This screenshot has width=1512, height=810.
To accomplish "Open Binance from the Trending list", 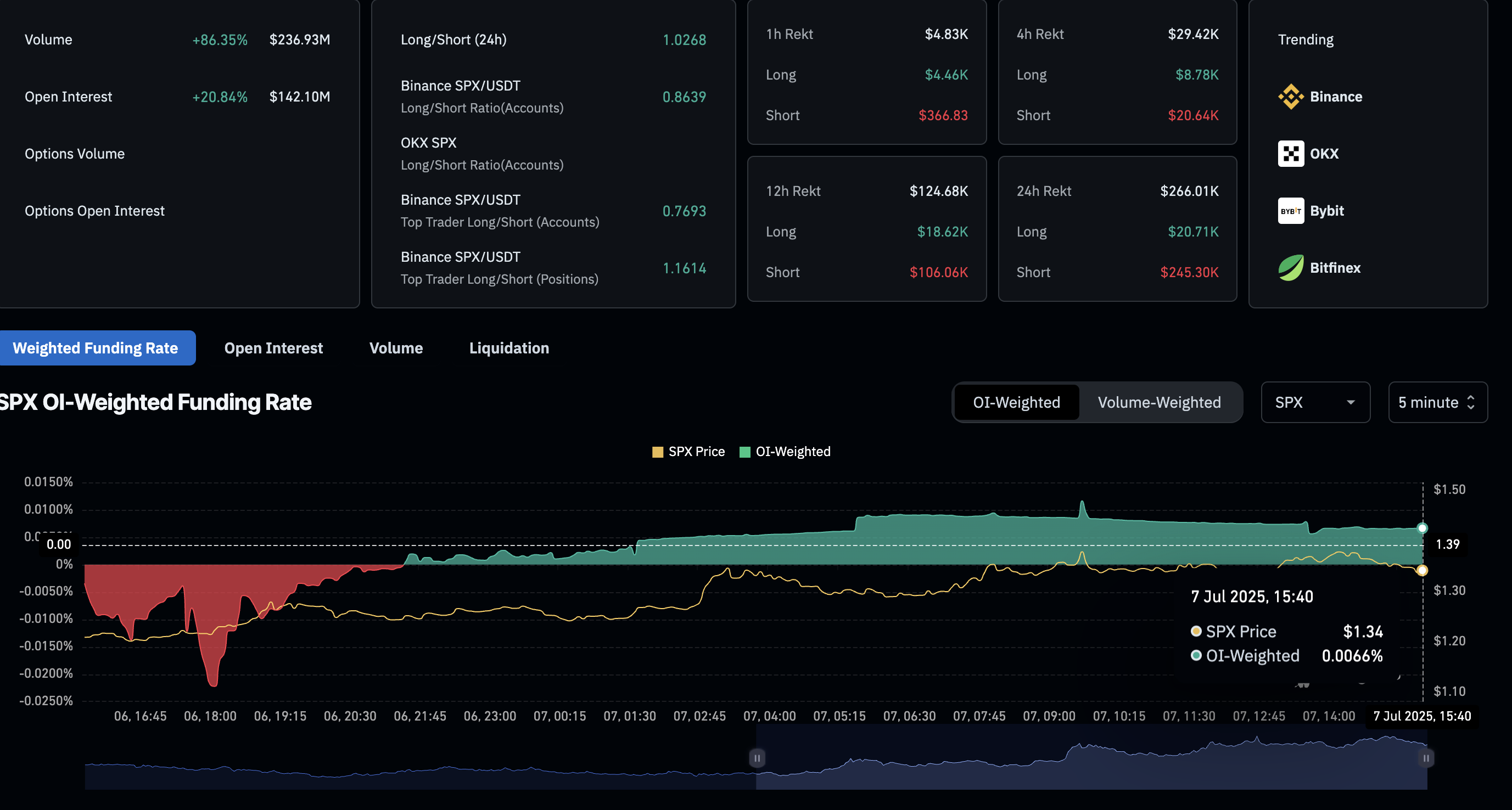I will point(1335,97).
